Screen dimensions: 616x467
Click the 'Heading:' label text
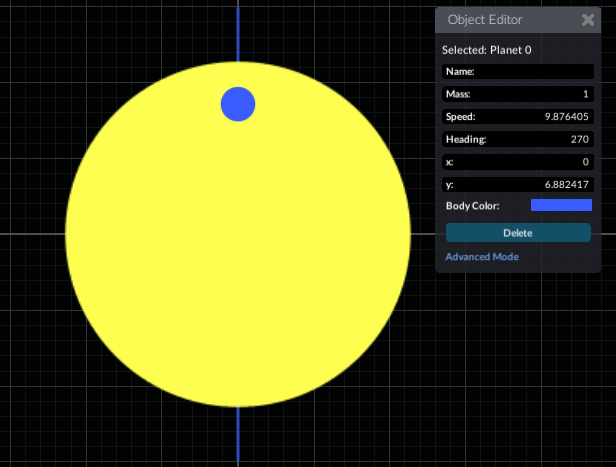[x=466, y=140]
